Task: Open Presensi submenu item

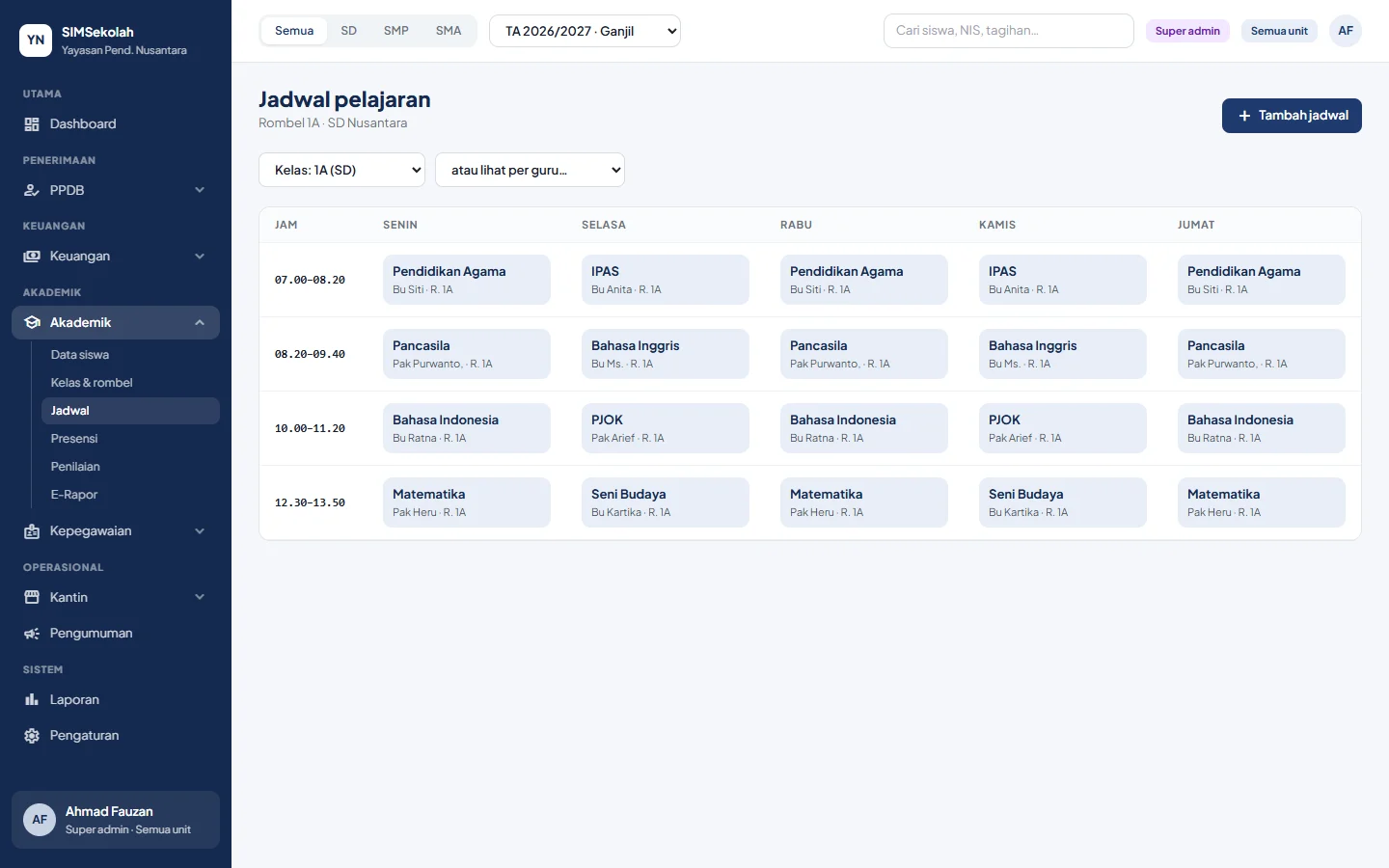Action: click(131, 439)
